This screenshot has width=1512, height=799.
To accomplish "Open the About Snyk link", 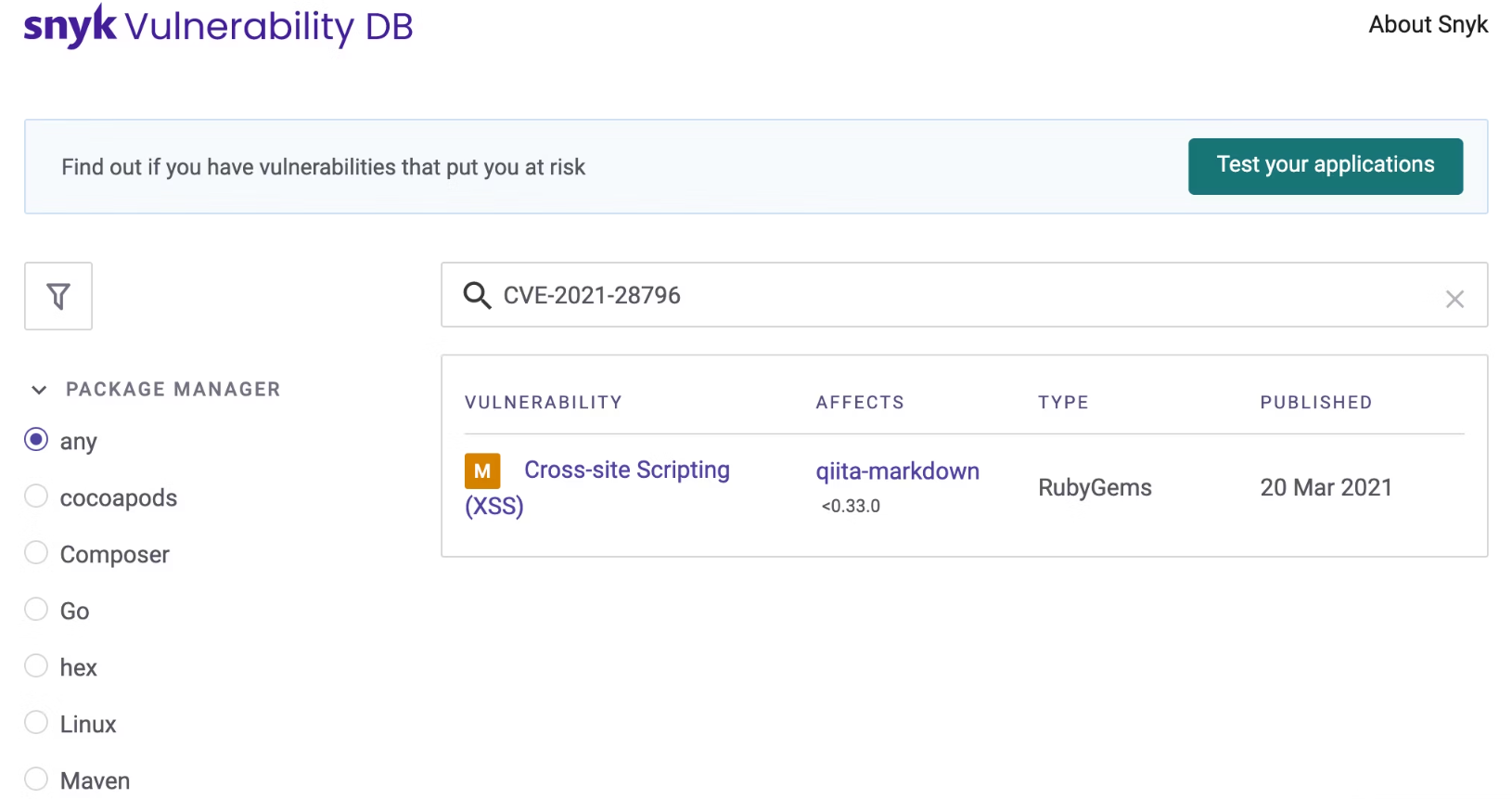I will [1428, 25].
